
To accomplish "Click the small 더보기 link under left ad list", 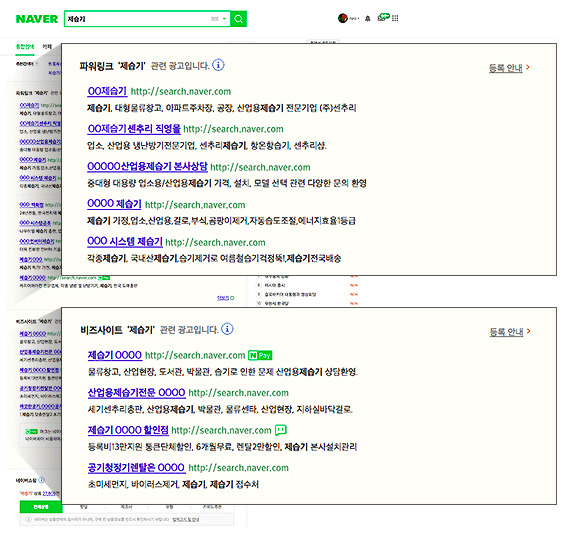I will [225, 298].
